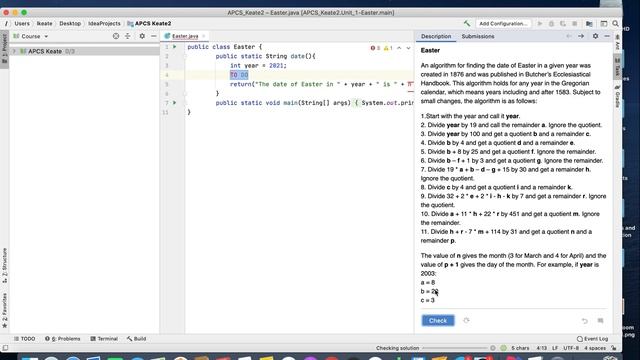The image size is (640, 360).
Task: Click the selected TO DO placeholder in code
Action: [x=239, y=75]
